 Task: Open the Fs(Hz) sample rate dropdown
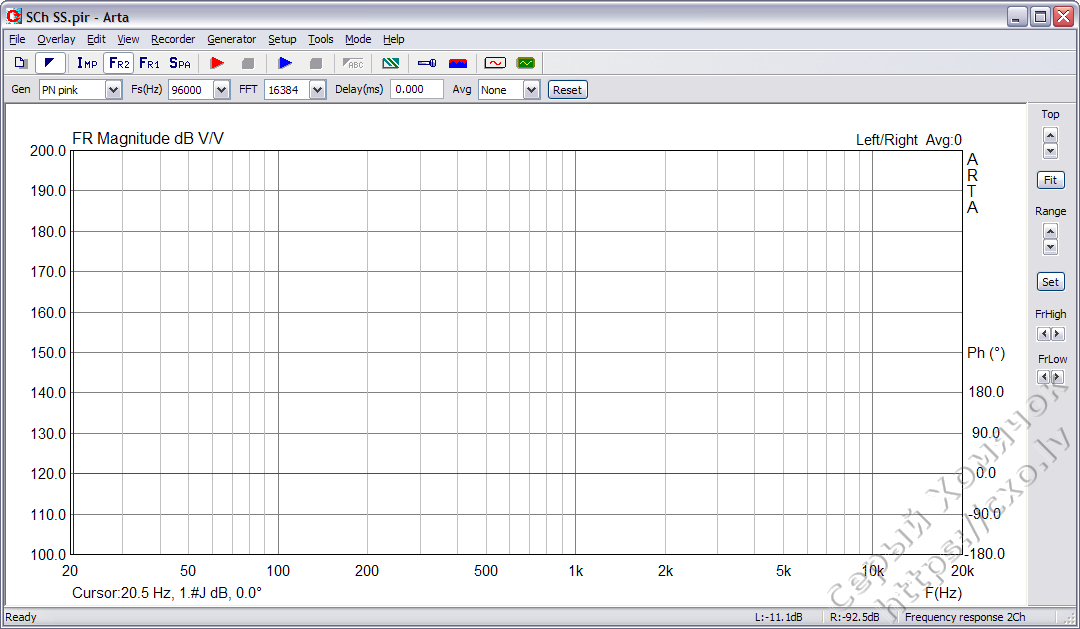coord(219,89)
